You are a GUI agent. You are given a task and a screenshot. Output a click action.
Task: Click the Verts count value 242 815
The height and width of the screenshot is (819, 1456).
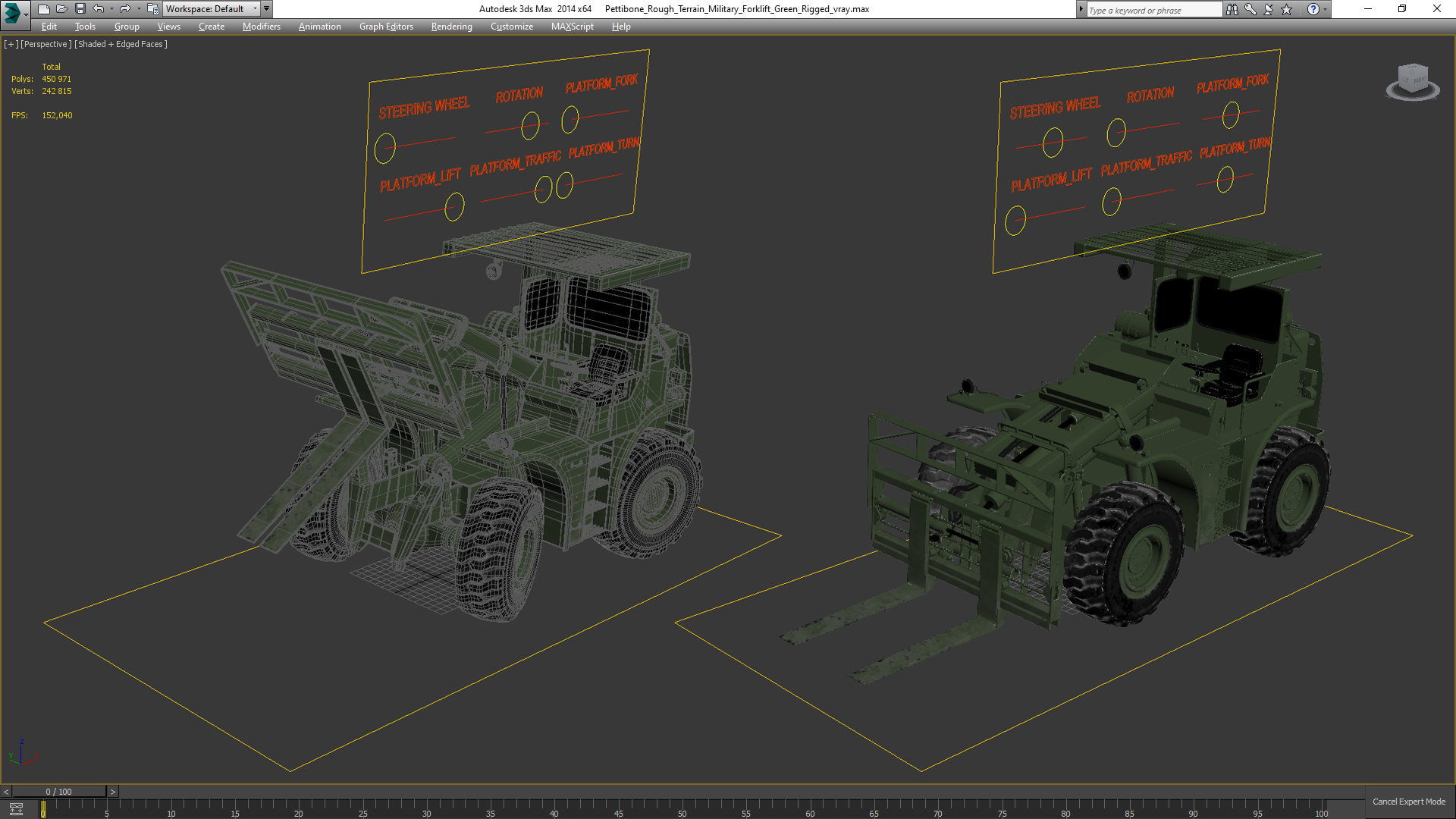[x=57, y=91]
